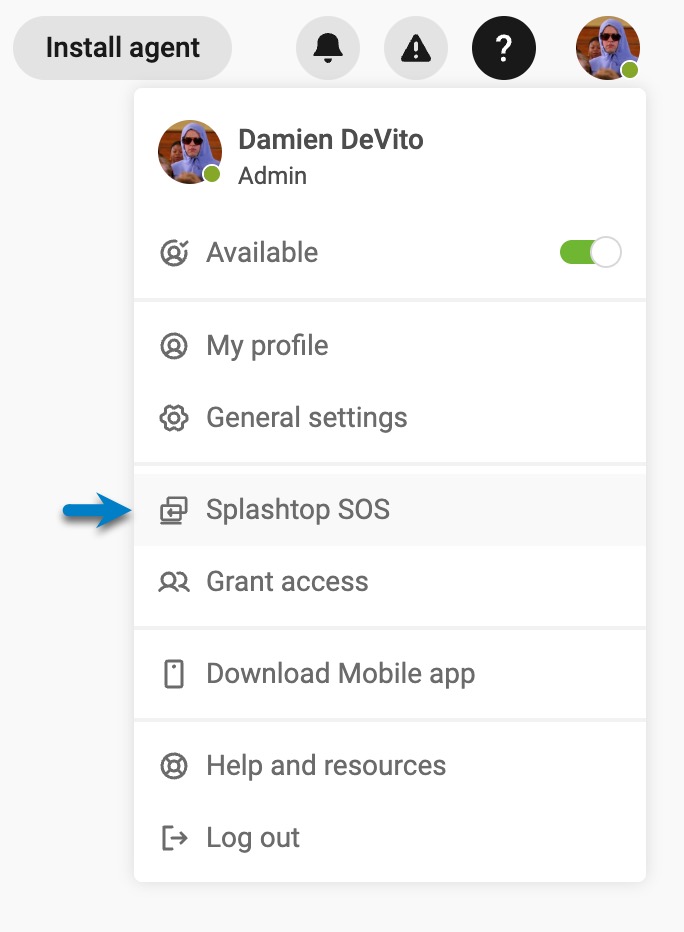The image size is (684, 932).
Task: Select General settings menu entry
Action: (x=306, y=418)
